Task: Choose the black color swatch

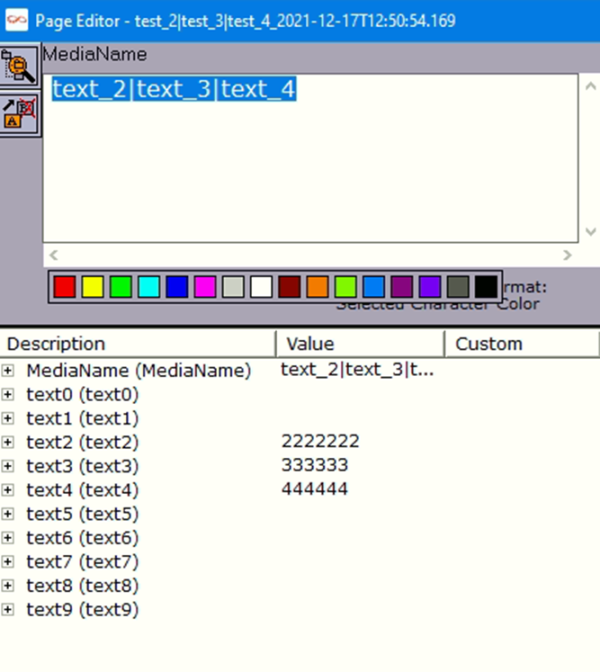Action: [486, 287]
